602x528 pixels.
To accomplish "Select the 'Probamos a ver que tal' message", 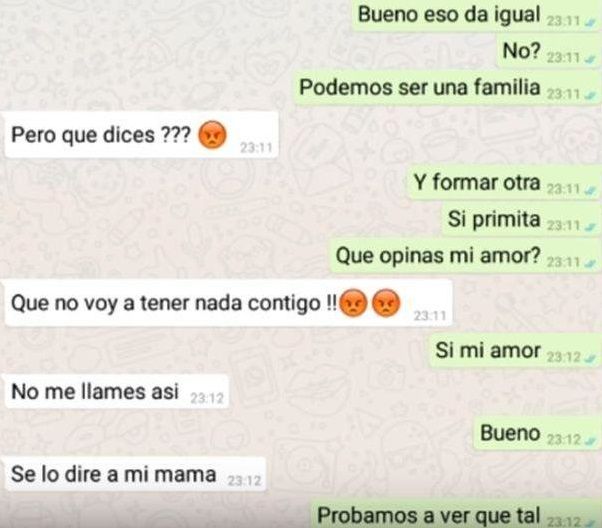I will pyautogui.click(x=455, y=515).
